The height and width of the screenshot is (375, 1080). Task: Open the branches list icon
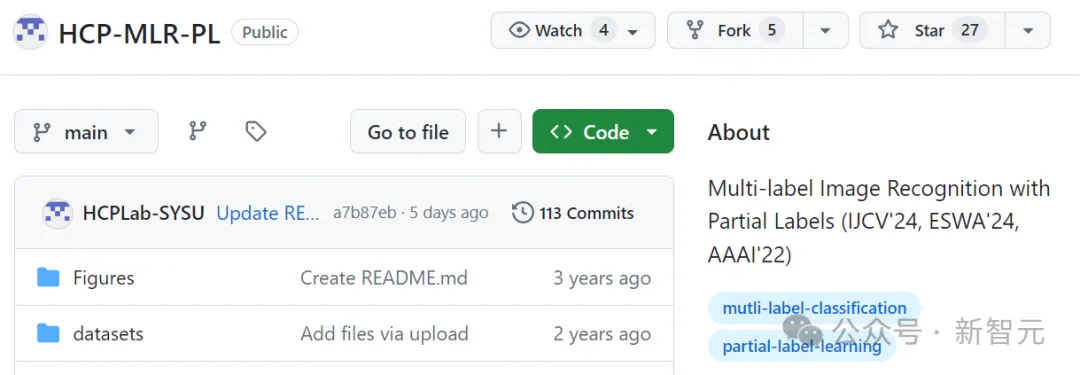(198, 131)
